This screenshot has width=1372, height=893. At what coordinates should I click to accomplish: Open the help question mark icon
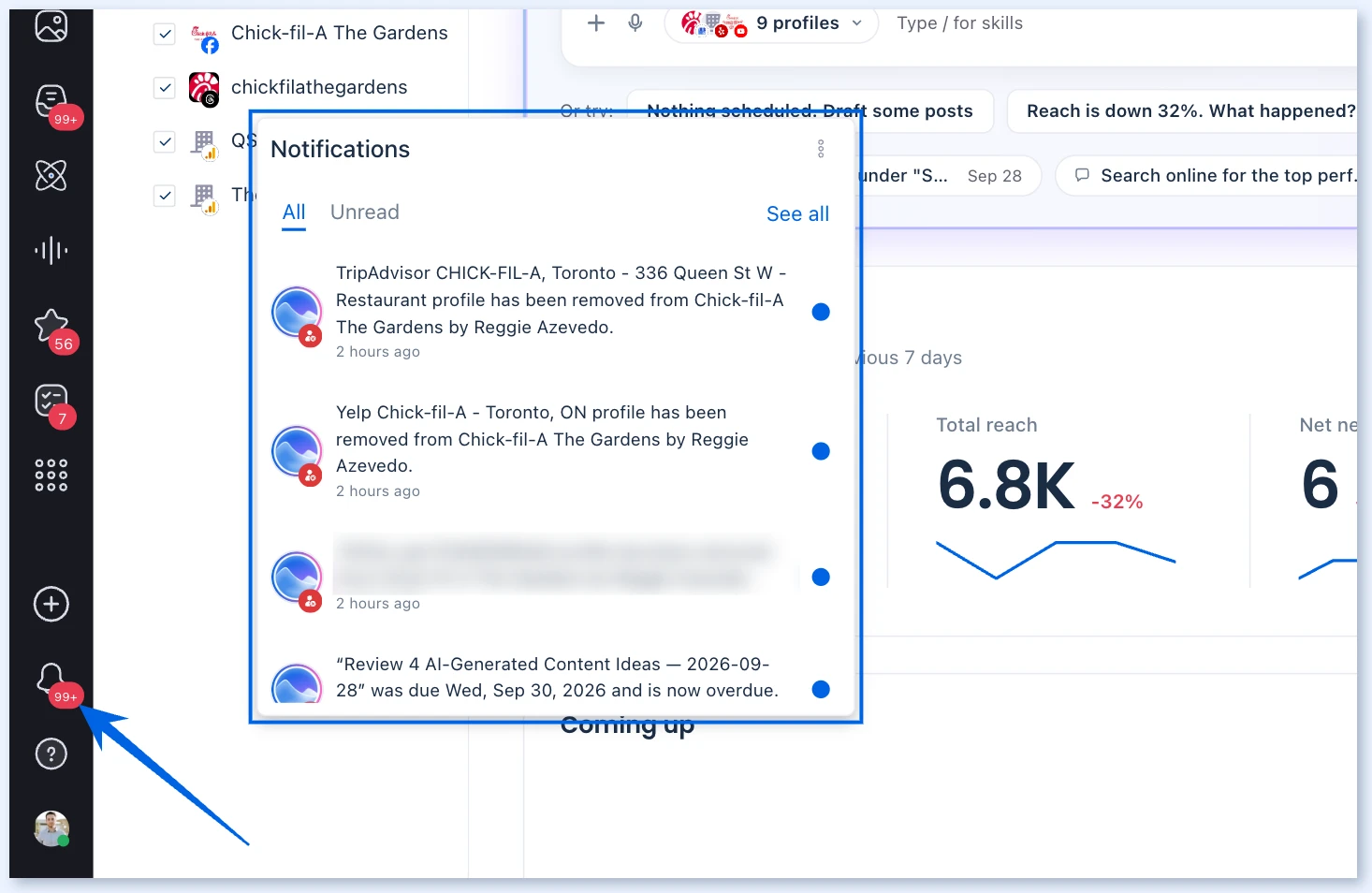[x=51, y=754]
